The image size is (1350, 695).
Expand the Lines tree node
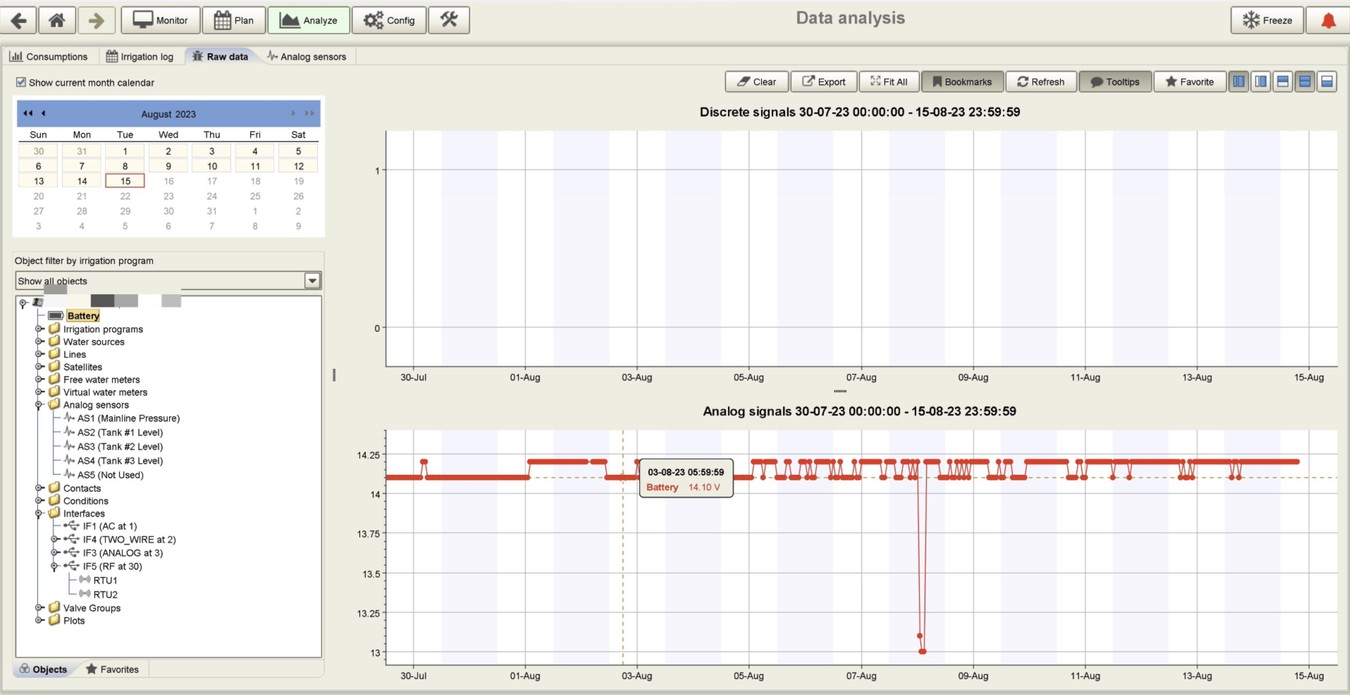[39, 354]
